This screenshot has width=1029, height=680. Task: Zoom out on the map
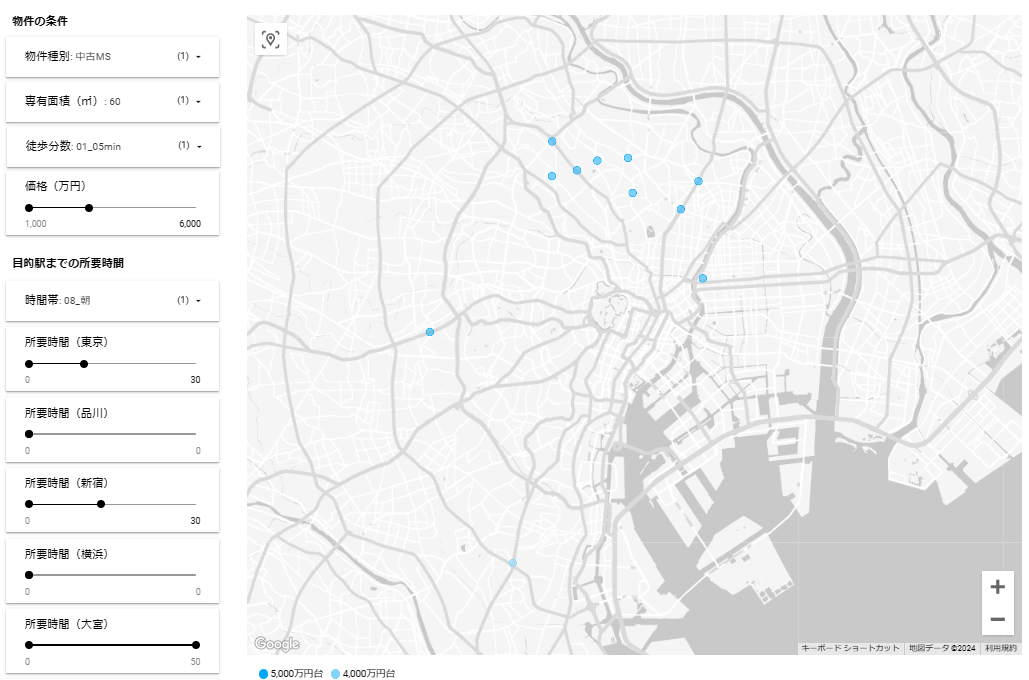[997, 620]
